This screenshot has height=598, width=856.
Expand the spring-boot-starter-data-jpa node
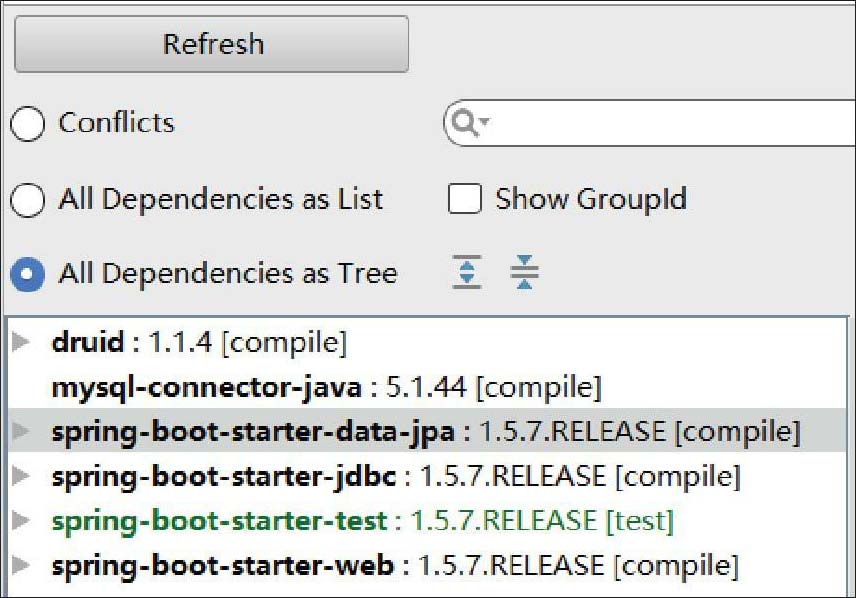pos(20,431)
